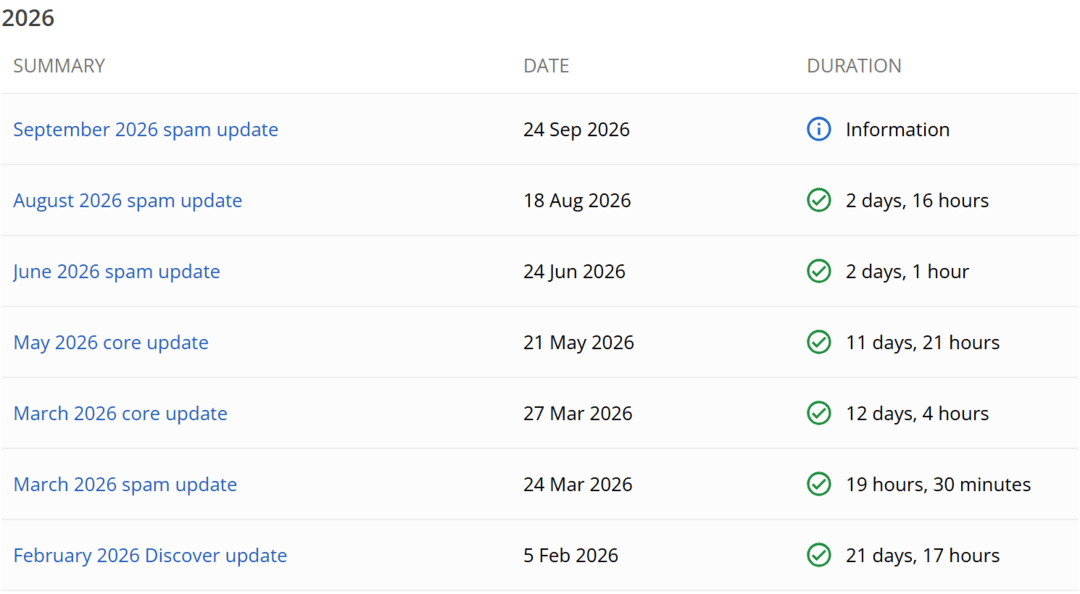The height and width of the screenshot is (594, 1080).
Task: Open the August 2026 spam update link
Action: coord(127,201)
